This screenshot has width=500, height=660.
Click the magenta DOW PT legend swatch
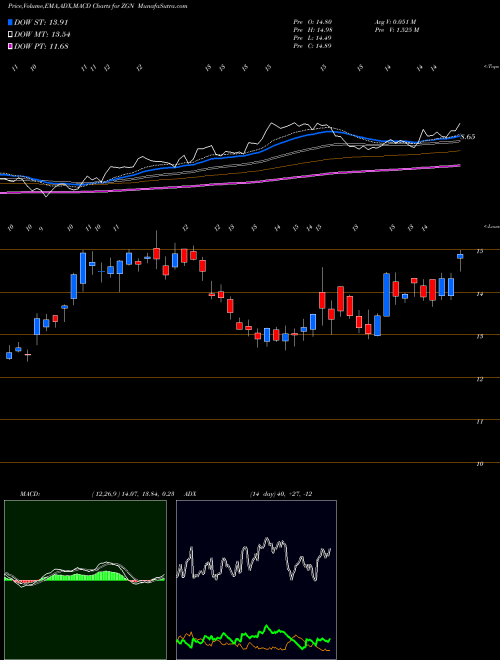click(x=11, y=46)
